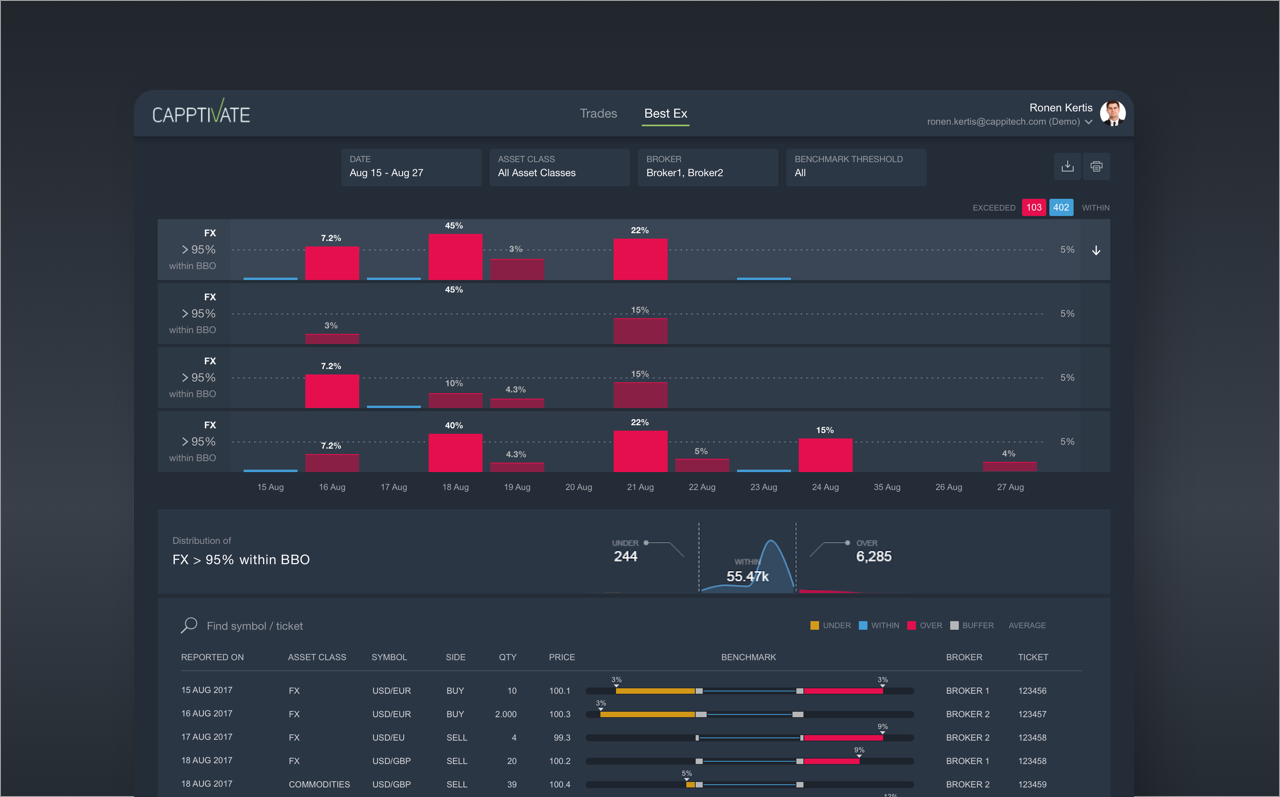Sort by Symbol column header

(x=389, y=658)
